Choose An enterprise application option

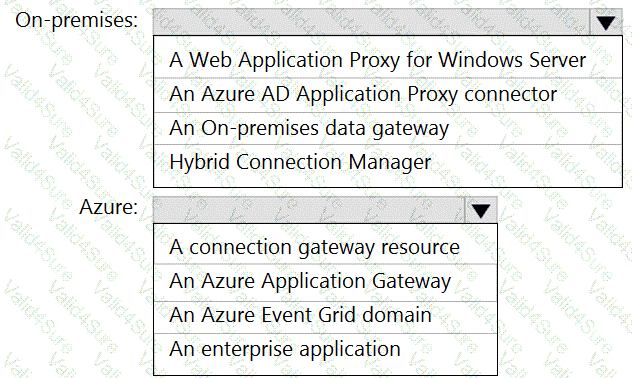(325, 349)
